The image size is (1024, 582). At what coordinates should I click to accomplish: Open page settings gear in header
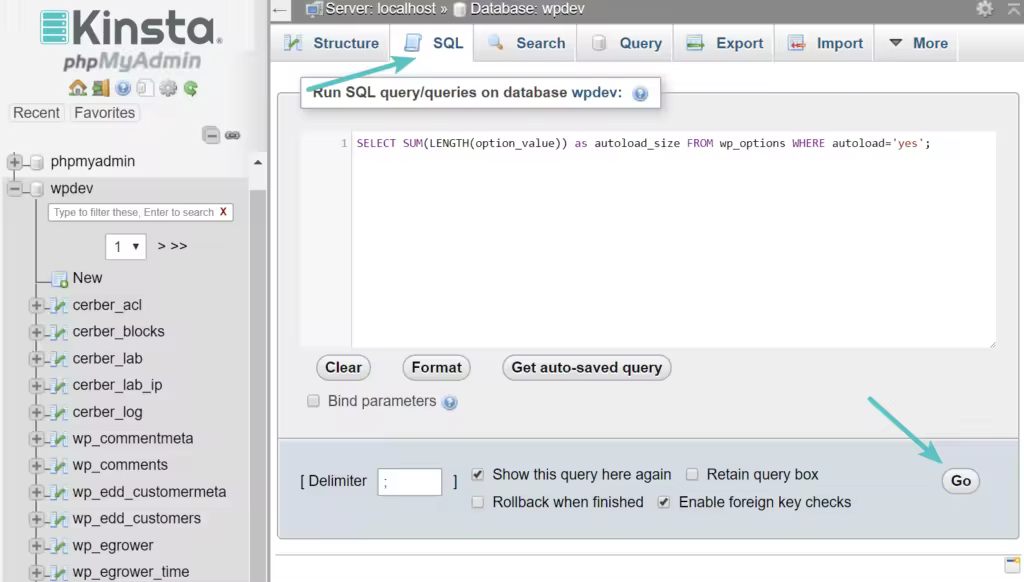[984, 8]
